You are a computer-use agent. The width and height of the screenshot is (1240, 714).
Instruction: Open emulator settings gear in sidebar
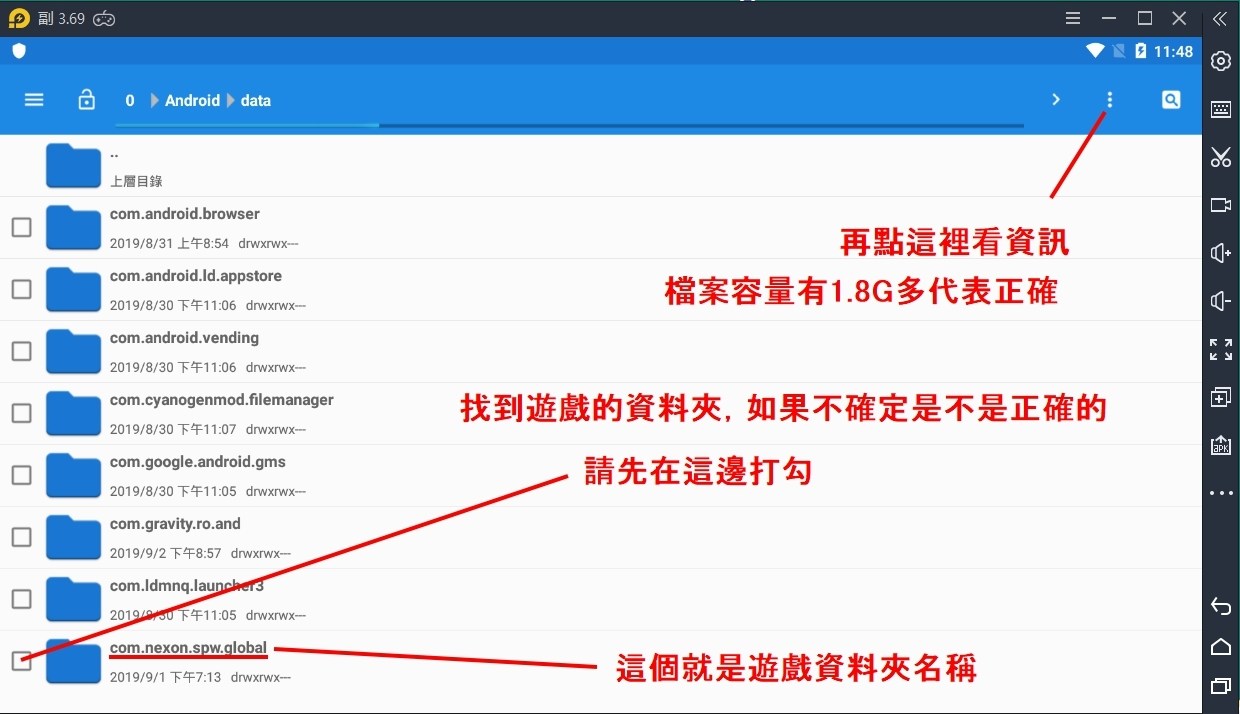tap(1221, 61)
